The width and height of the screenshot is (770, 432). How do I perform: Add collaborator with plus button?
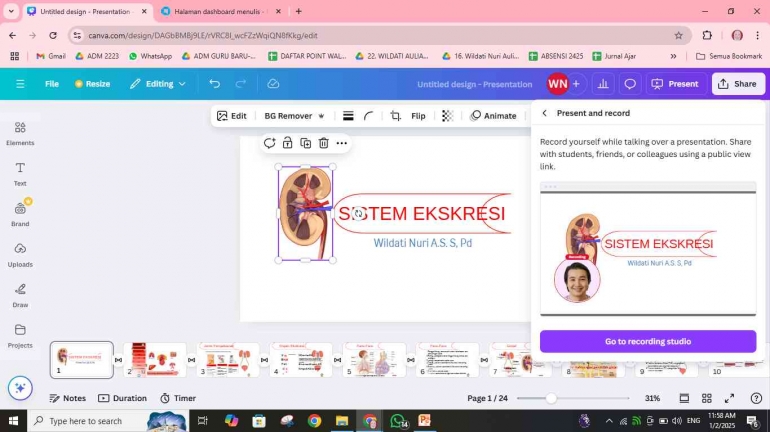576,84
